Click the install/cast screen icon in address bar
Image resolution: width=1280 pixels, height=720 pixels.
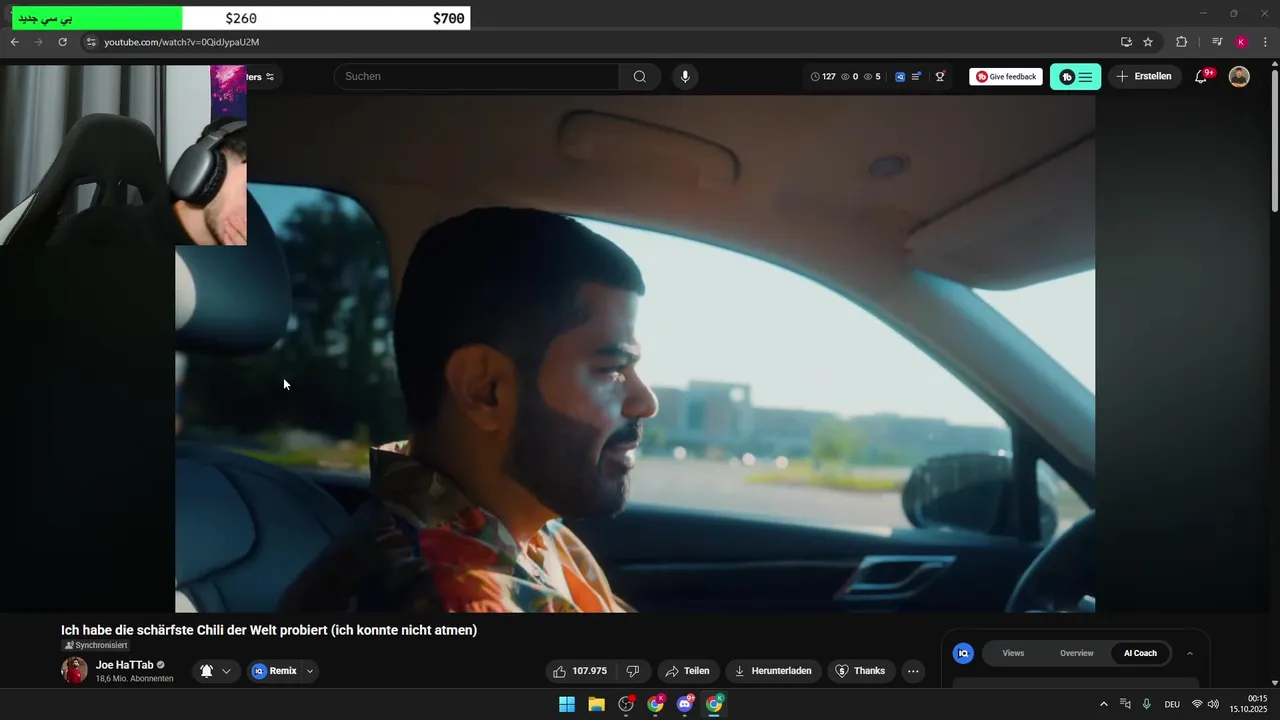[x=1126, y=42]
